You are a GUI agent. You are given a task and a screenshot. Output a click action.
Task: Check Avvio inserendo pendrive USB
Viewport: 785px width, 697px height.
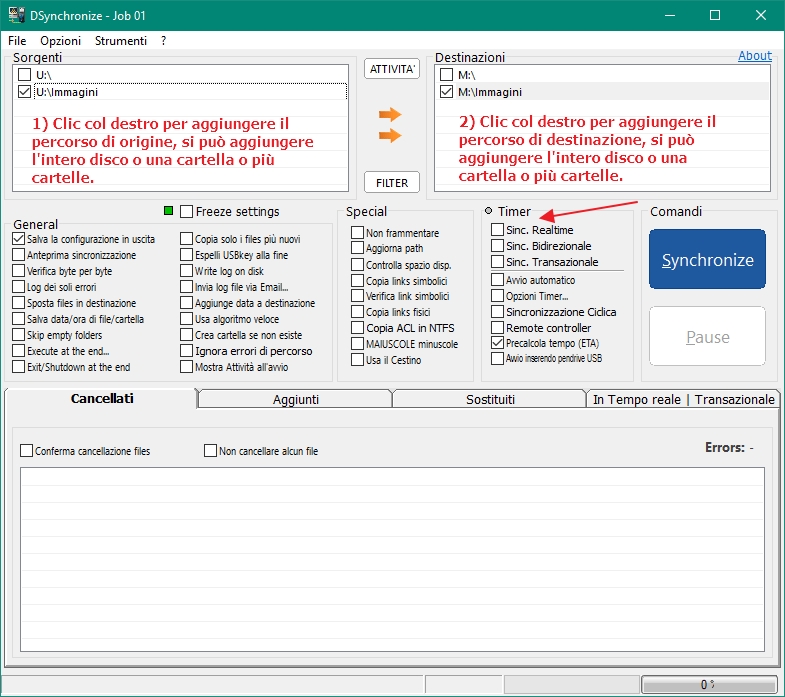[498, 359]
